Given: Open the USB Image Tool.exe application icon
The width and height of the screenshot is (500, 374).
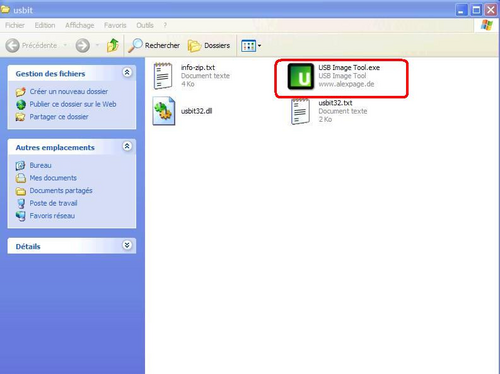Looking at the screenshot, I should coord(301,76).
